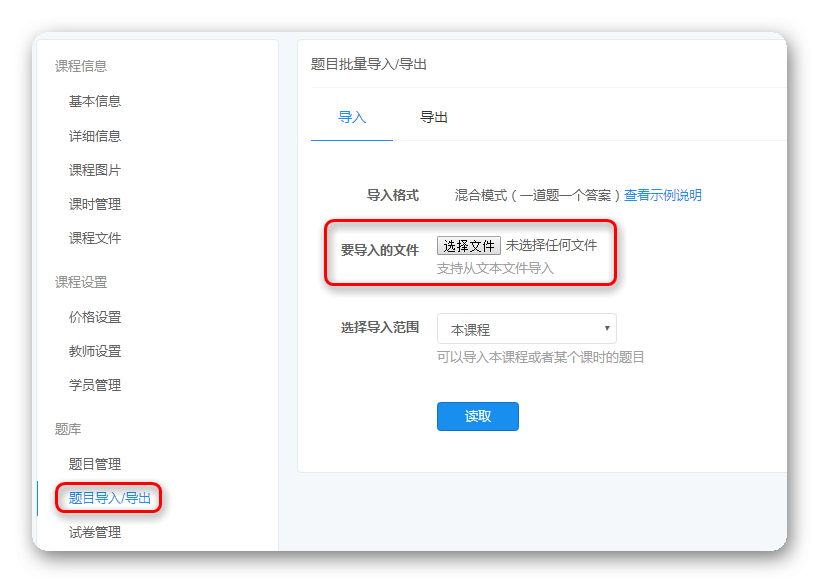Select 题目导入/导出 in the sidebar

[x=110, y=498]
